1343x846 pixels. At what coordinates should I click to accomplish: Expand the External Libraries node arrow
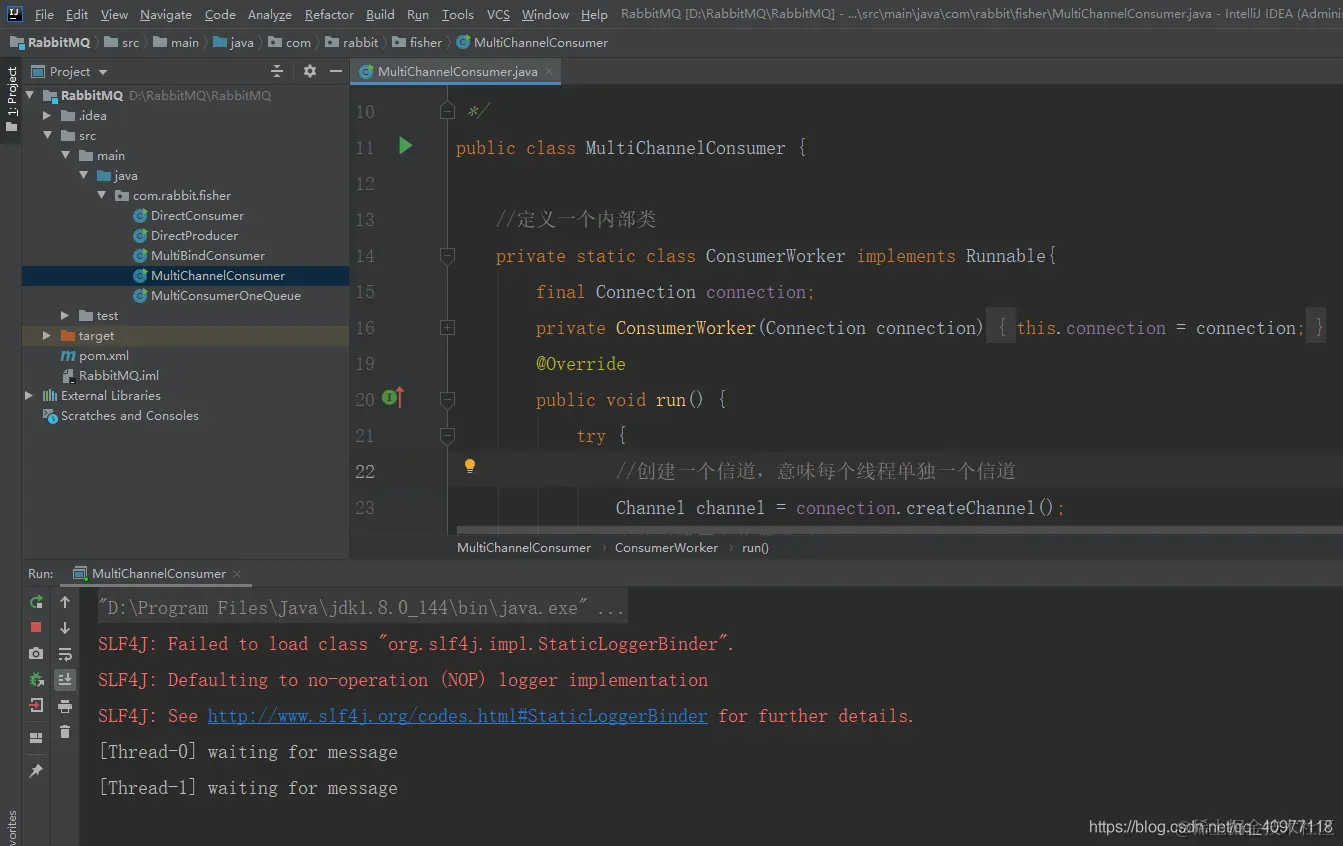pyautogui.click(x=30, y=396)
